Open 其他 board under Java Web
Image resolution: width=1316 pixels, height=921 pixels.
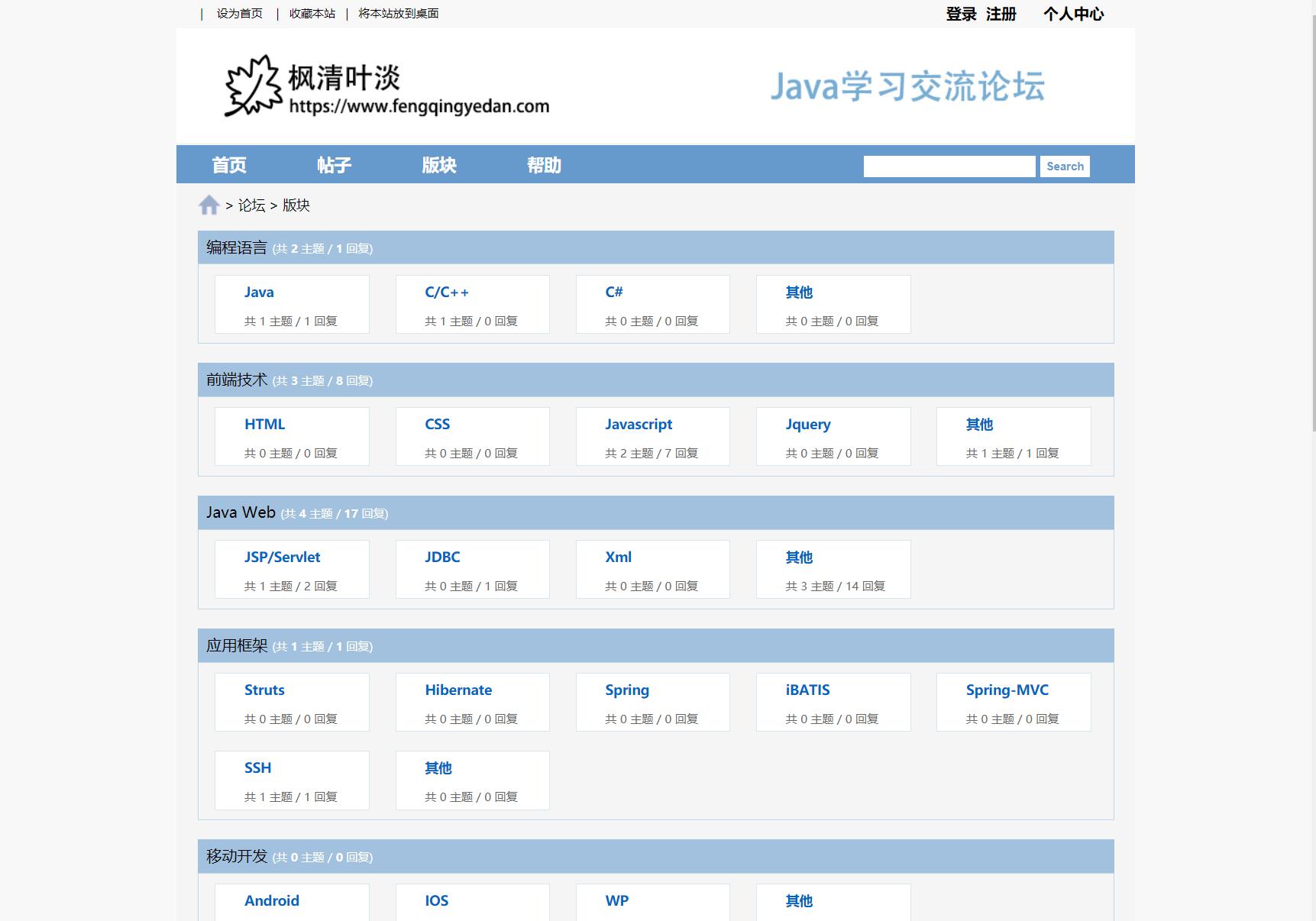[x=799, y=557]
